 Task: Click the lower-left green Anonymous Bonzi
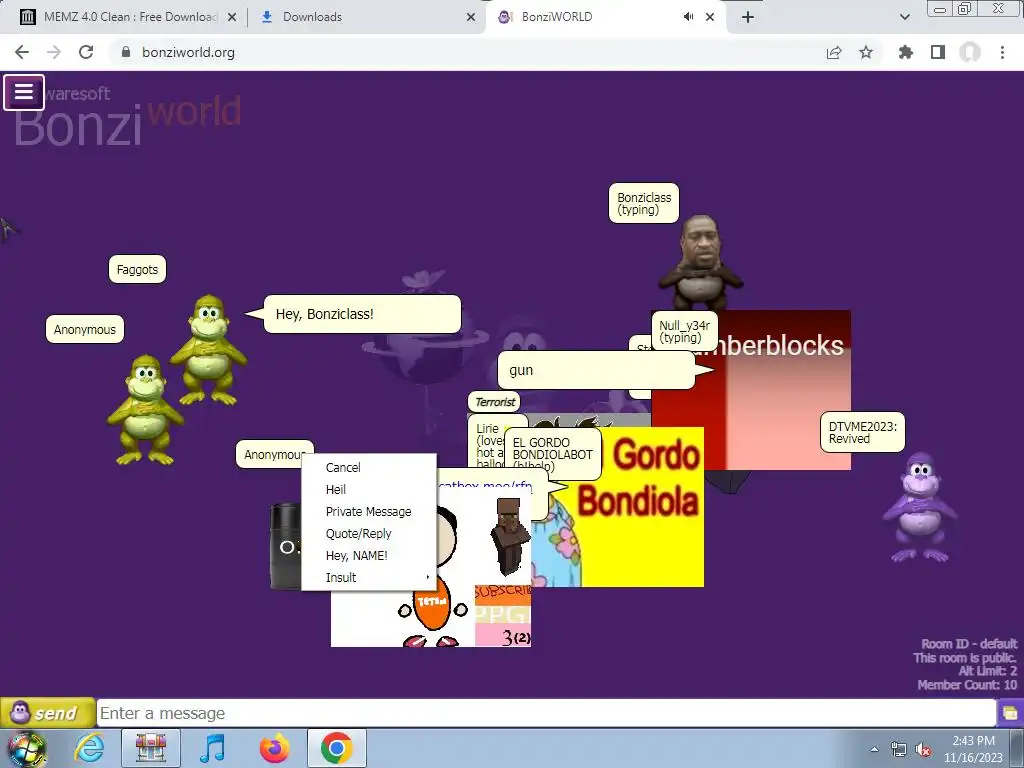click(x=145, y=410)
